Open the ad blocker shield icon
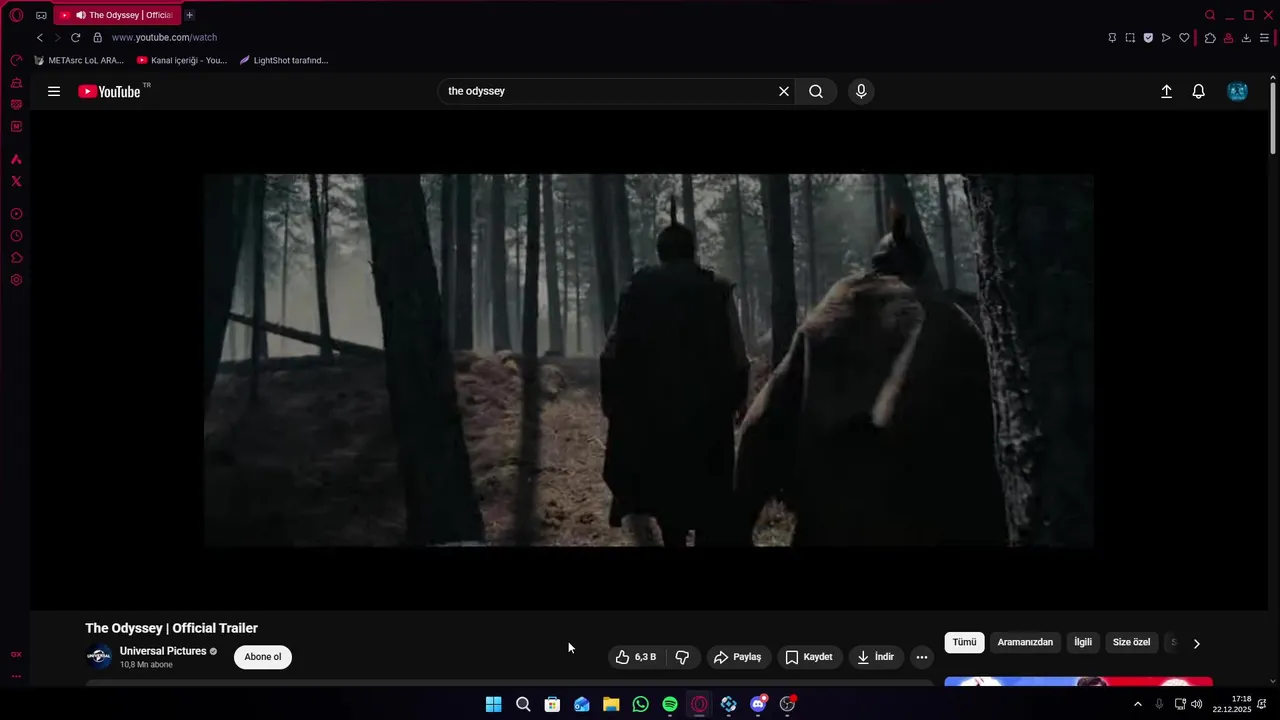Viewport: 1280px width, 720px height. (1148, 37)
